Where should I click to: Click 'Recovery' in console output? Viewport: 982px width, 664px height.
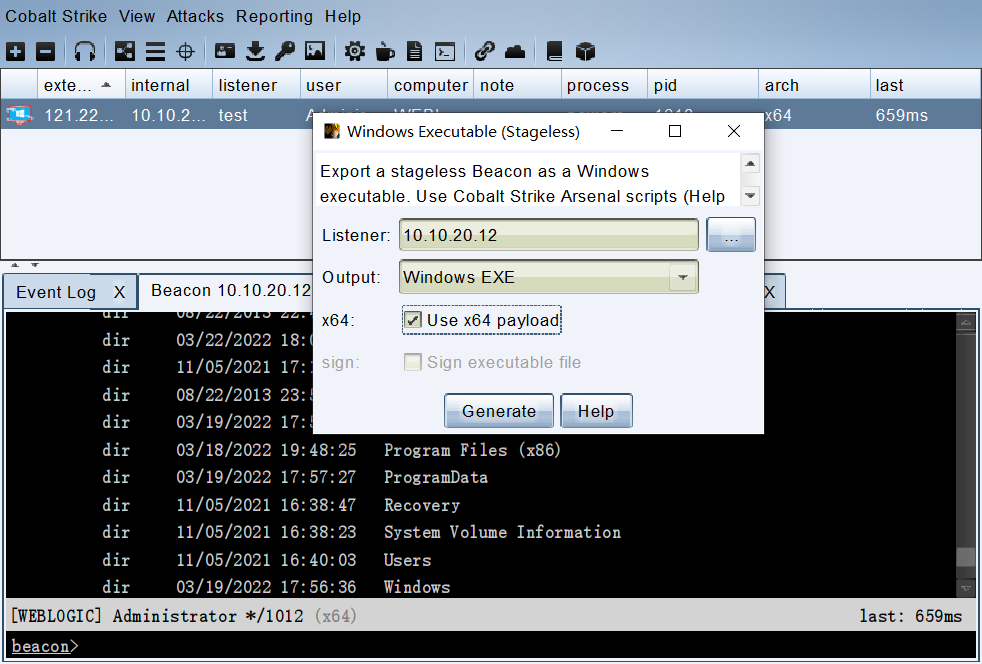coord(422,505)
